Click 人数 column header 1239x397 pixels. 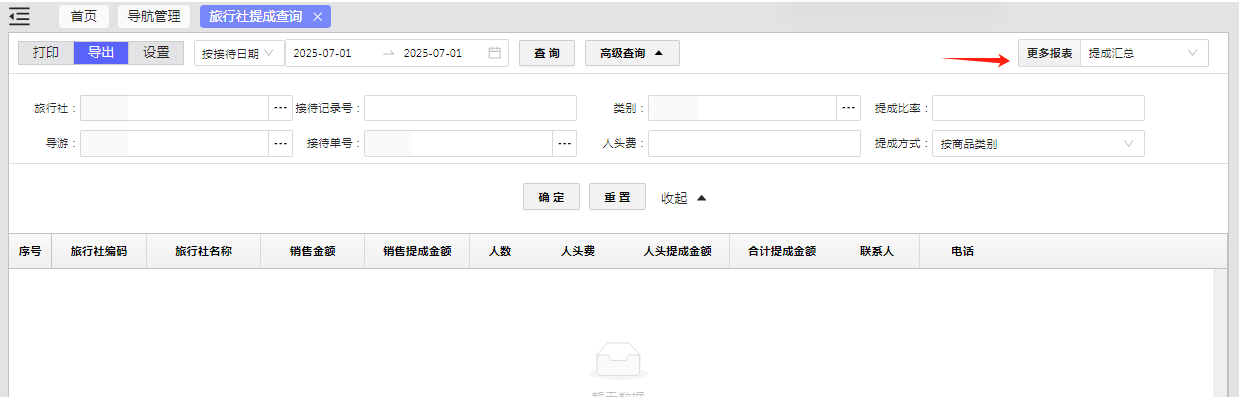click(500, 252)
